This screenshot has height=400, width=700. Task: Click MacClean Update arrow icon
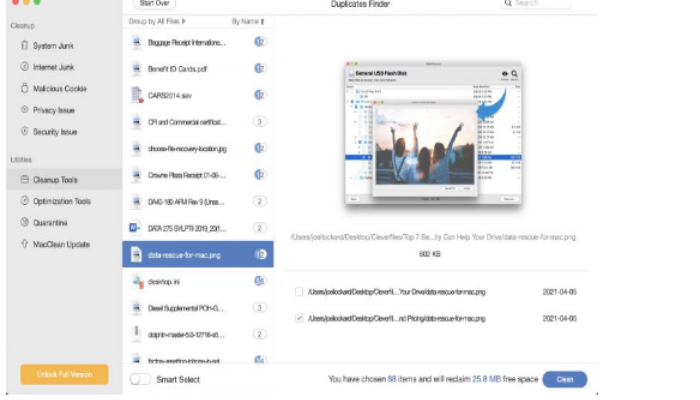pyautogui.click(x=25, y=244)
